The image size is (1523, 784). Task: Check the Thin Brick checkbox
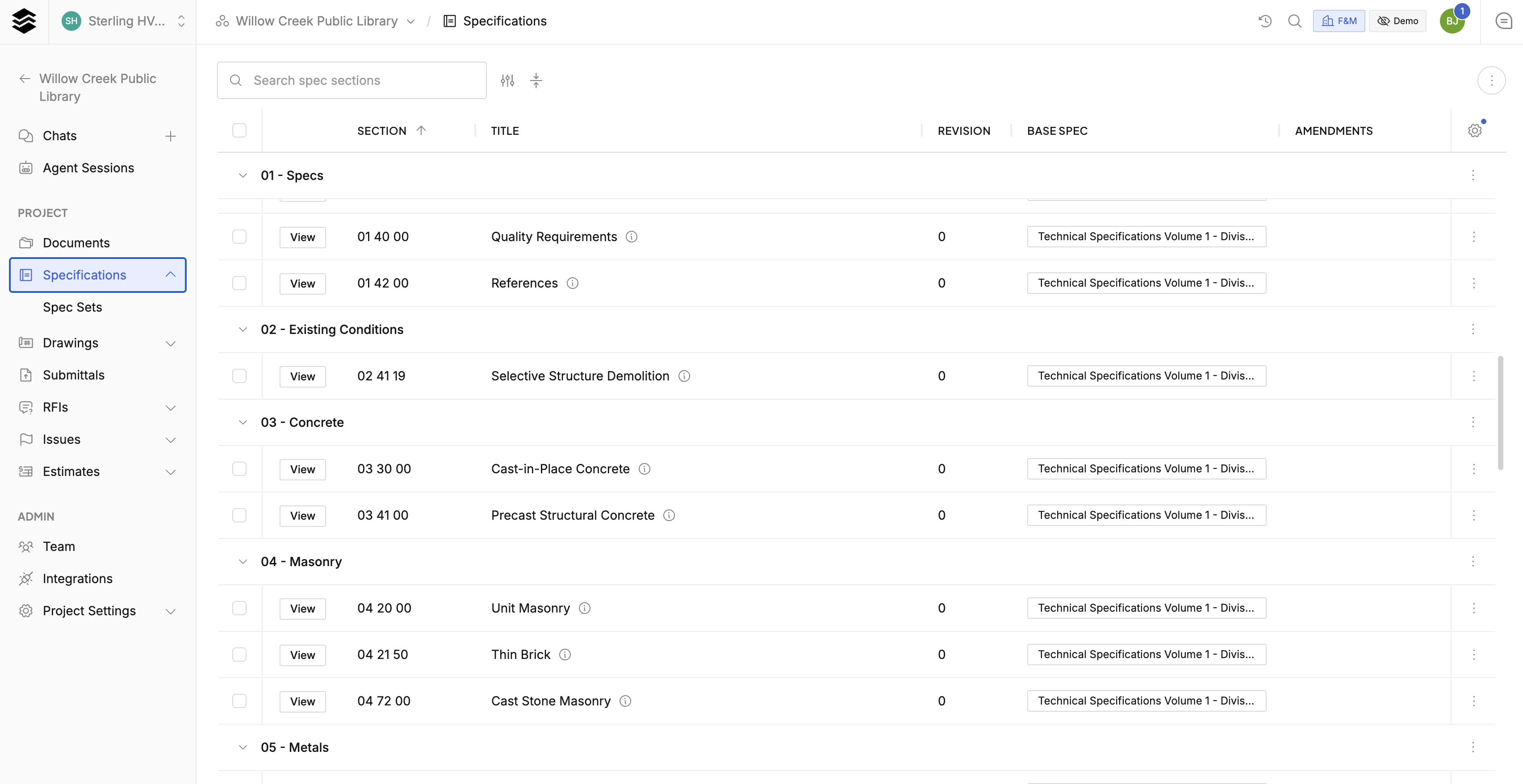pyautogui.click(x=239, y=655)
